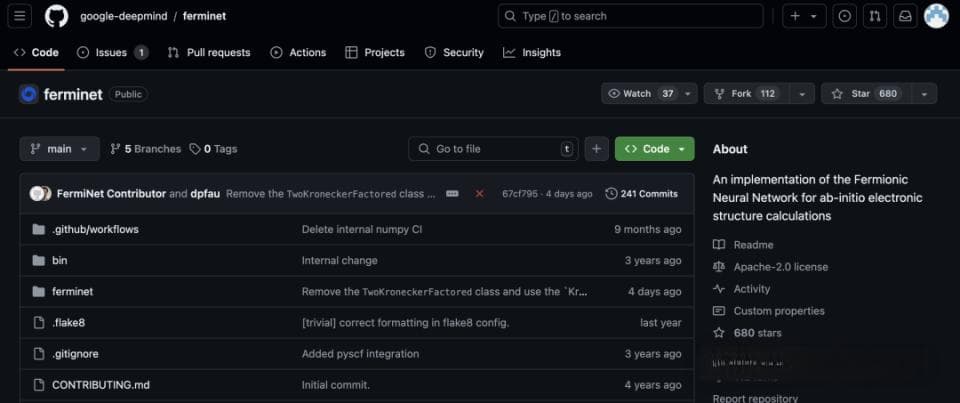Switch to the Actions tab
Viewport: 960px width, 403px height.
298,53
